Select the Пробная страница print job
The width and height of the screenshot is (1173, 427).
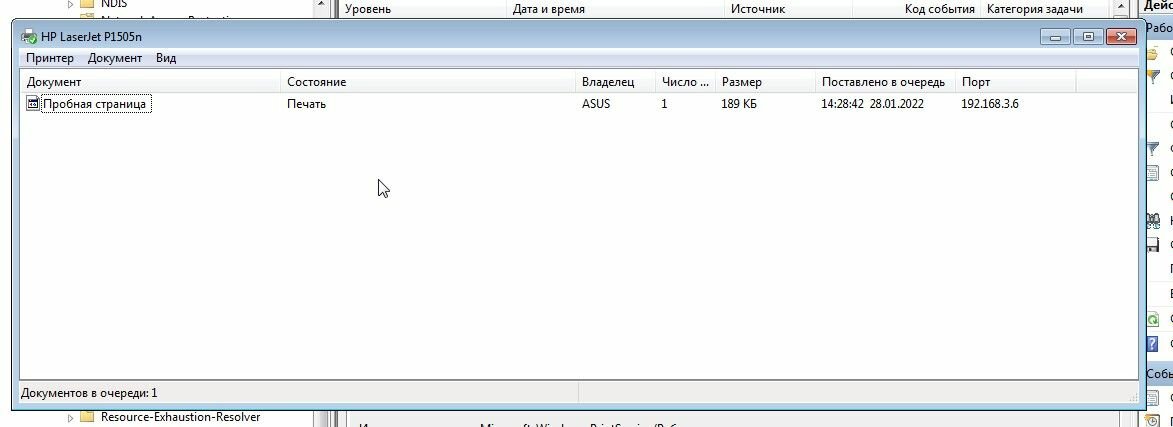pos(94,104)
